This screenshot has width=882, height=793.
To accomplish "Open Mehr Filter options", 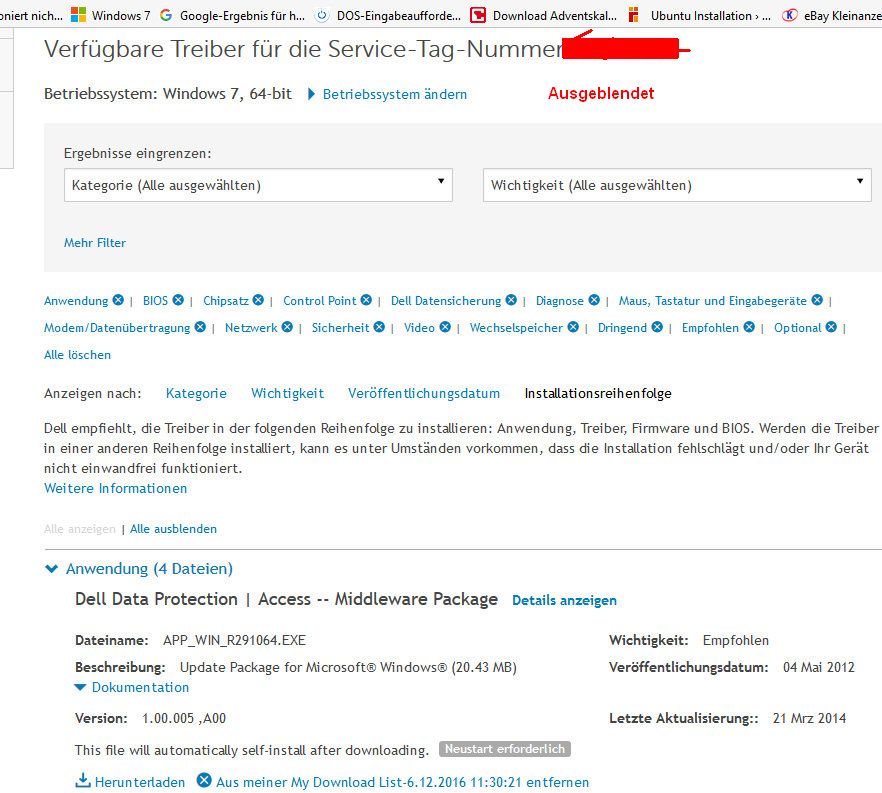I will coord(94,242).
